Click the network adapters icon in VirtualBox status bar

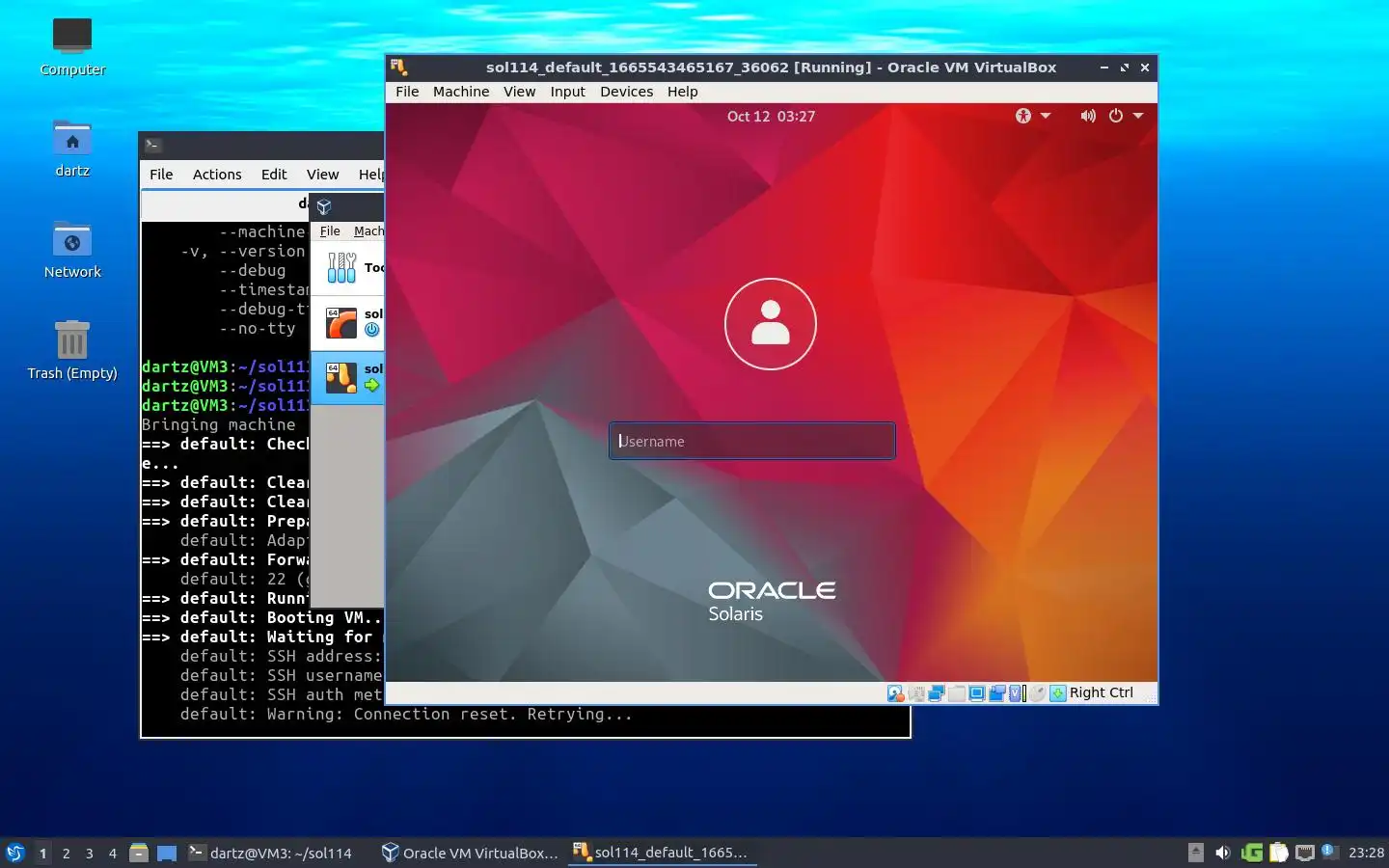(x=937, y=692)
